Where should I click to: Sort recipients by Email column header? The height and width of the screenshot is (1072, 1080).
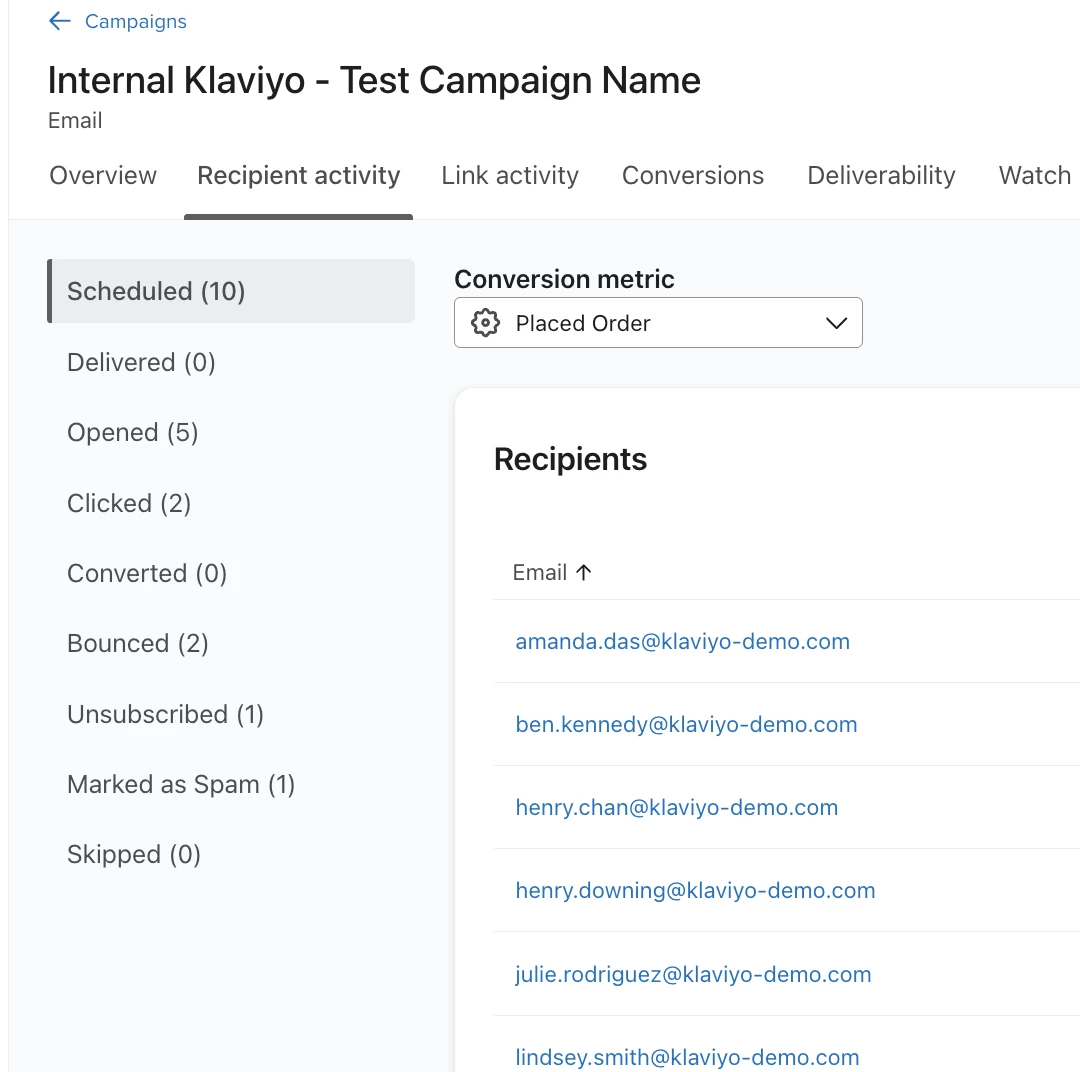pos(539,573)
